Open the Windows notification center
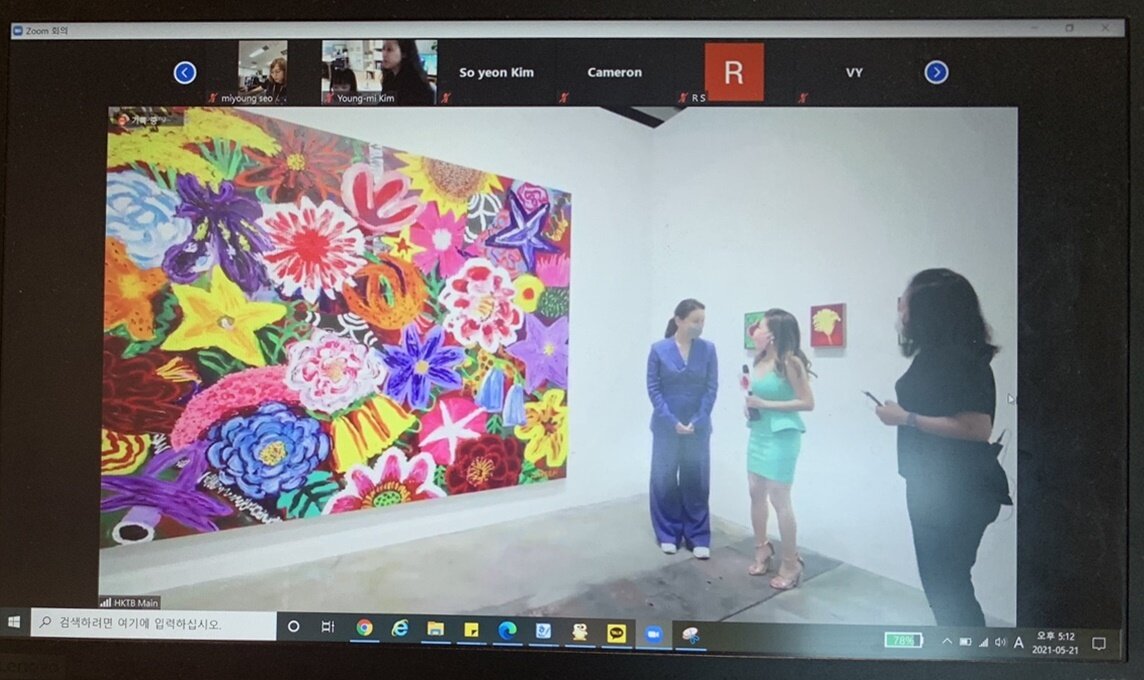The width and height of the screenshot is (1144, 680). coord(1099,644)
